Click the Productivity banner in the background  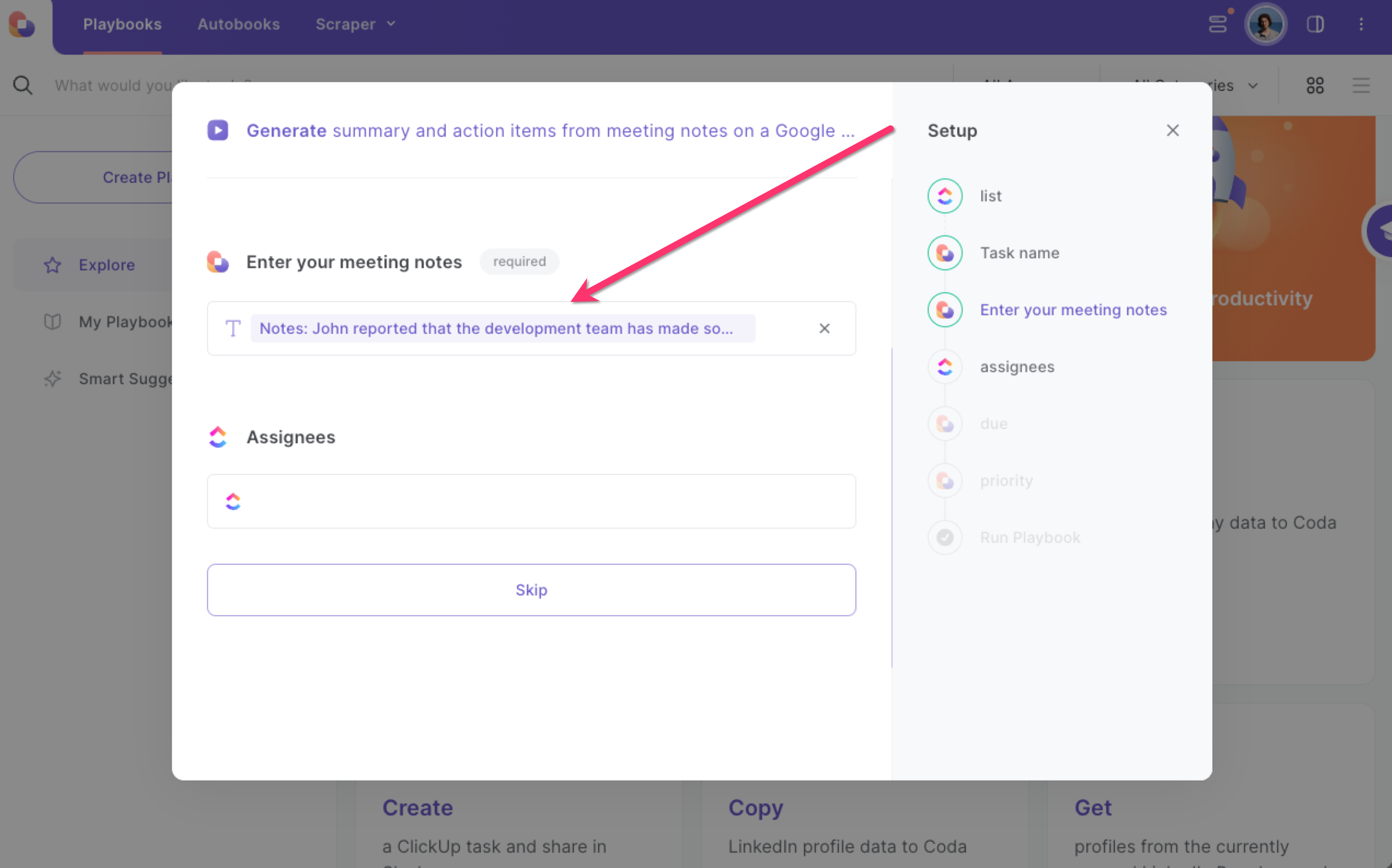1293,238
